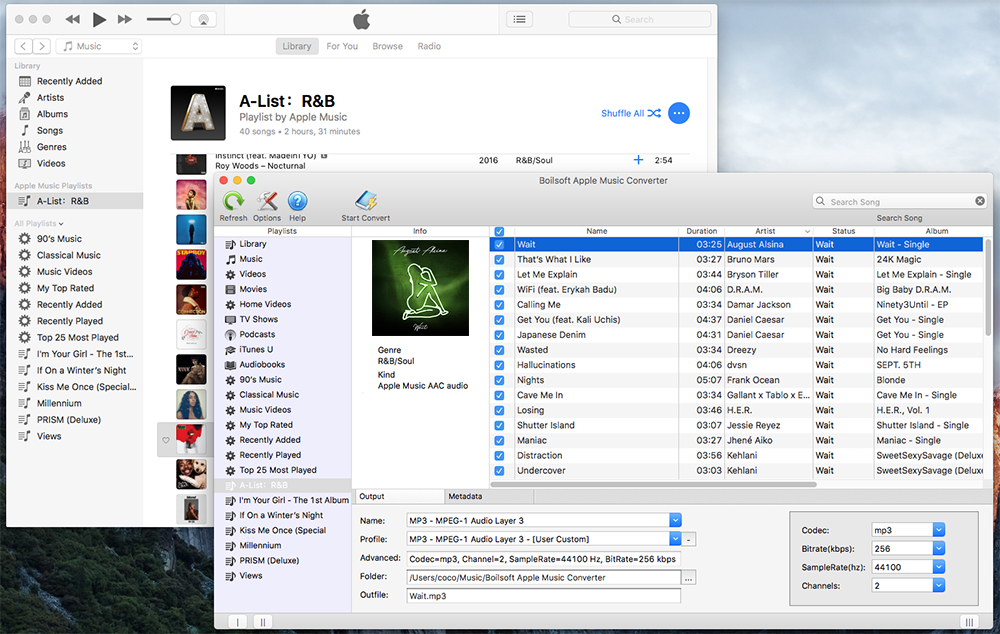Viewport: 1000px width, 634px height.
Task: Go back in iTunes navigation
Action: point(23,46)
